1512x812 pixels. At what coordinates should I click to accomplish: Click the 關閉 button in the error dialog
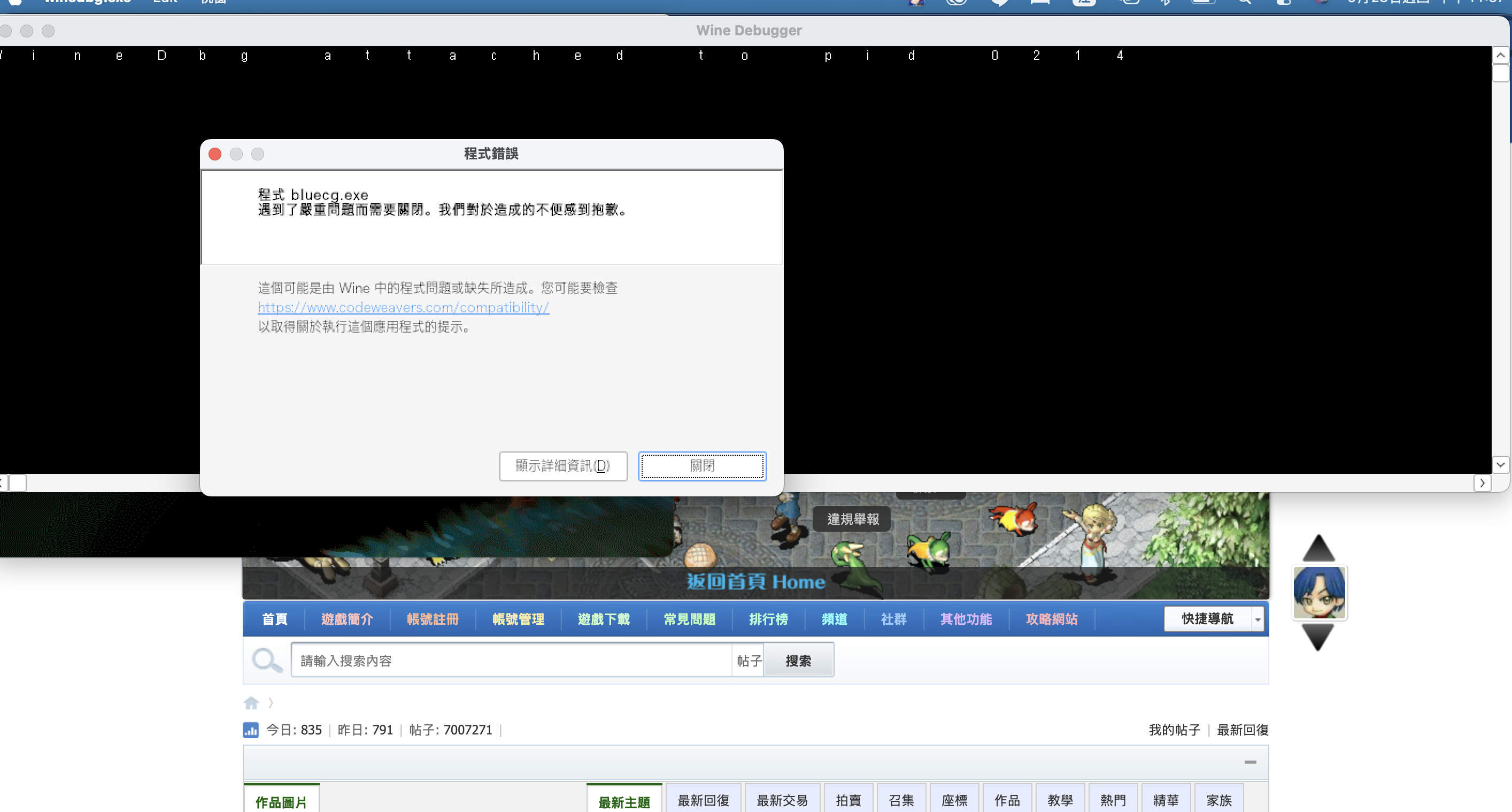click(x=702, y=465)
